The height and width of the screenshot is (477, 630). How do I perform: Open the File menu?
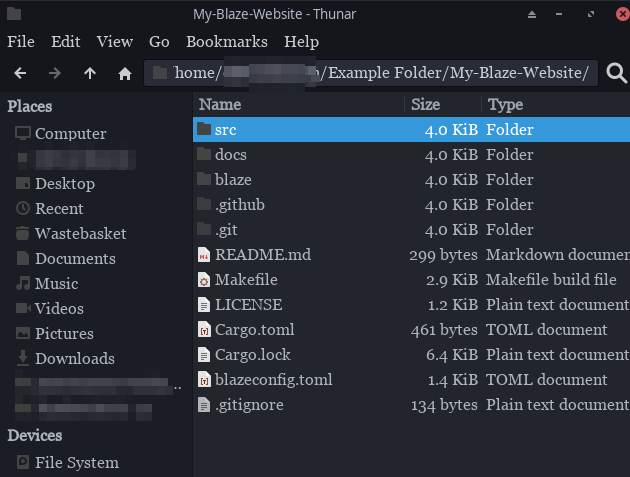[21, 42]
